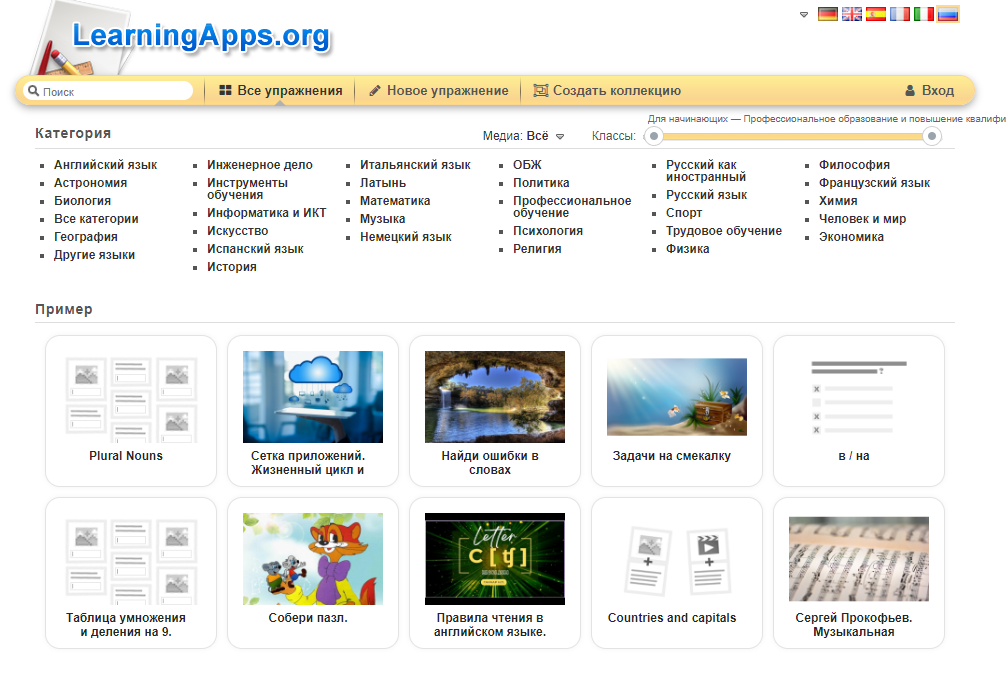Open category Религия
This screenshot has width=1006, height=680.
(537, 249)
